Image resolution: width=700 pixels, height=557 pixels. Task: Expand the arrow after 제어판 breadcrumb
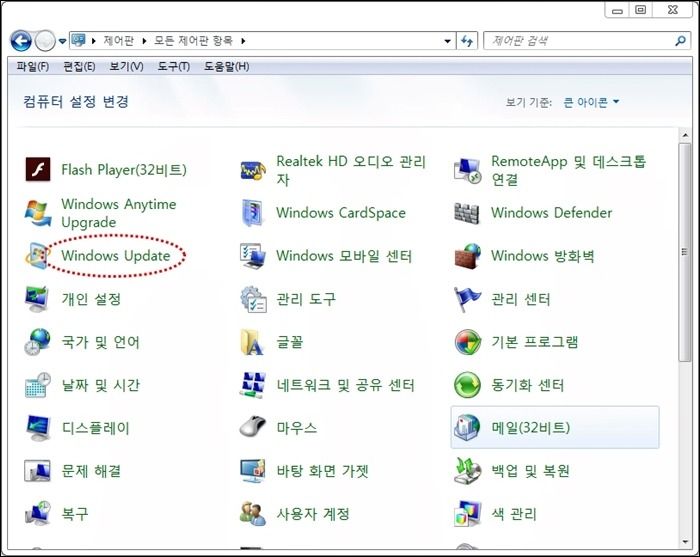click(x=144, y=41)
